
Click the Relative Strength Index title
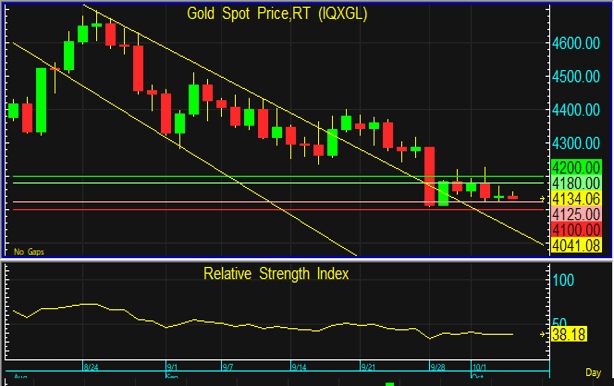(x=276, y=274)
